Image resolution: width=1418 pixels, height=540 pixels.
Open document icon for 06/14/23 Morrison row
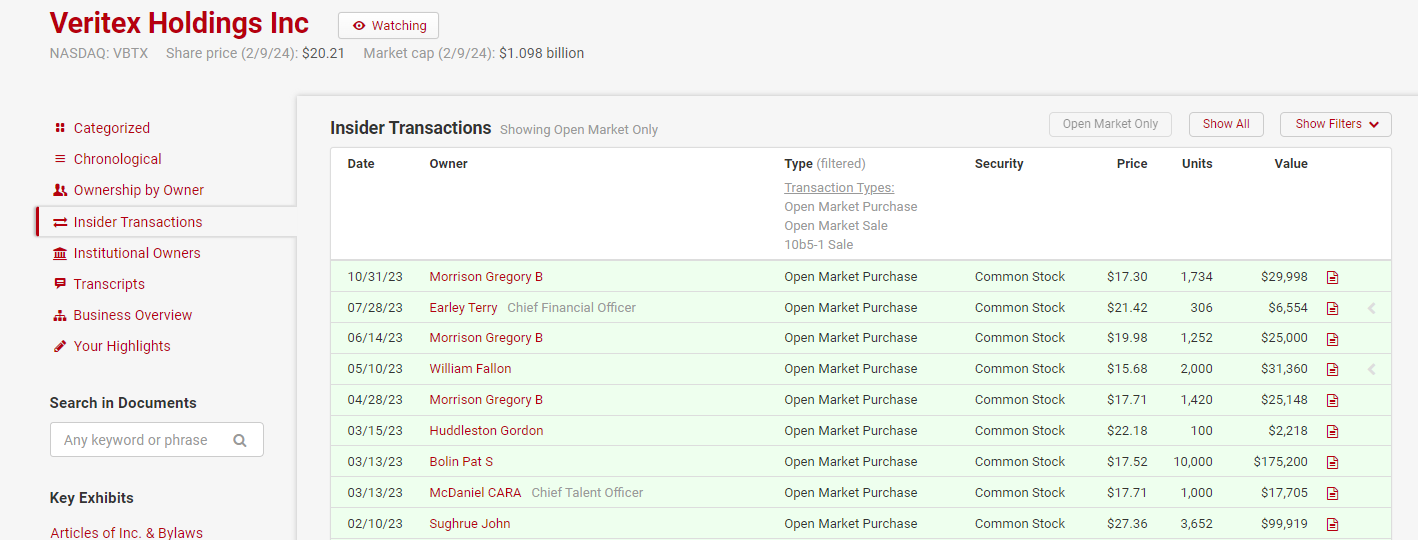[x=1332, y=339]
